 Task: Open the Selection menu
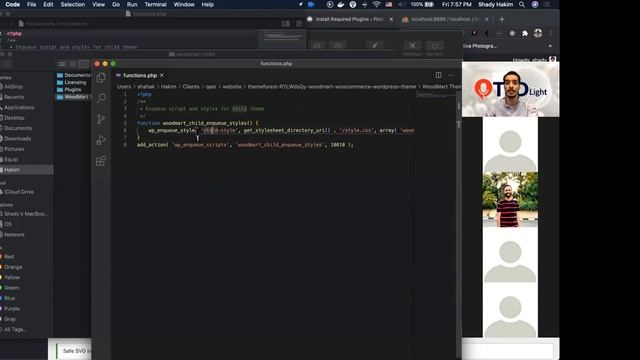point(73,4)
